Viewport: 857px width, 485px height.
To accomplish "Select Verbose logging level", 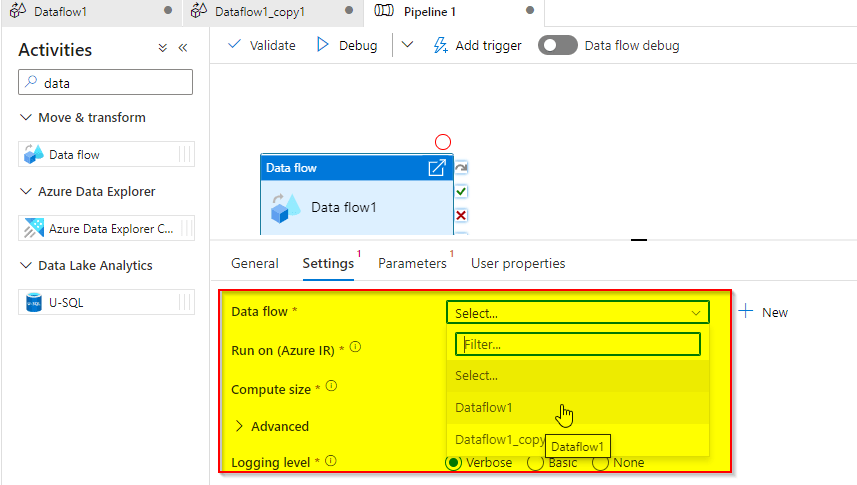I will (453, 463).
